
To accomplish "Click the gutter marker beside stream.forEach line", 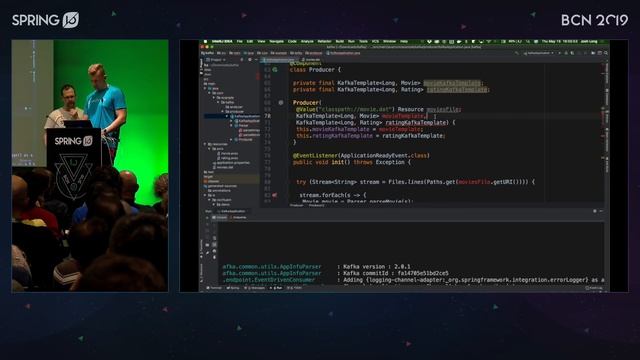I will pos(275,195).
